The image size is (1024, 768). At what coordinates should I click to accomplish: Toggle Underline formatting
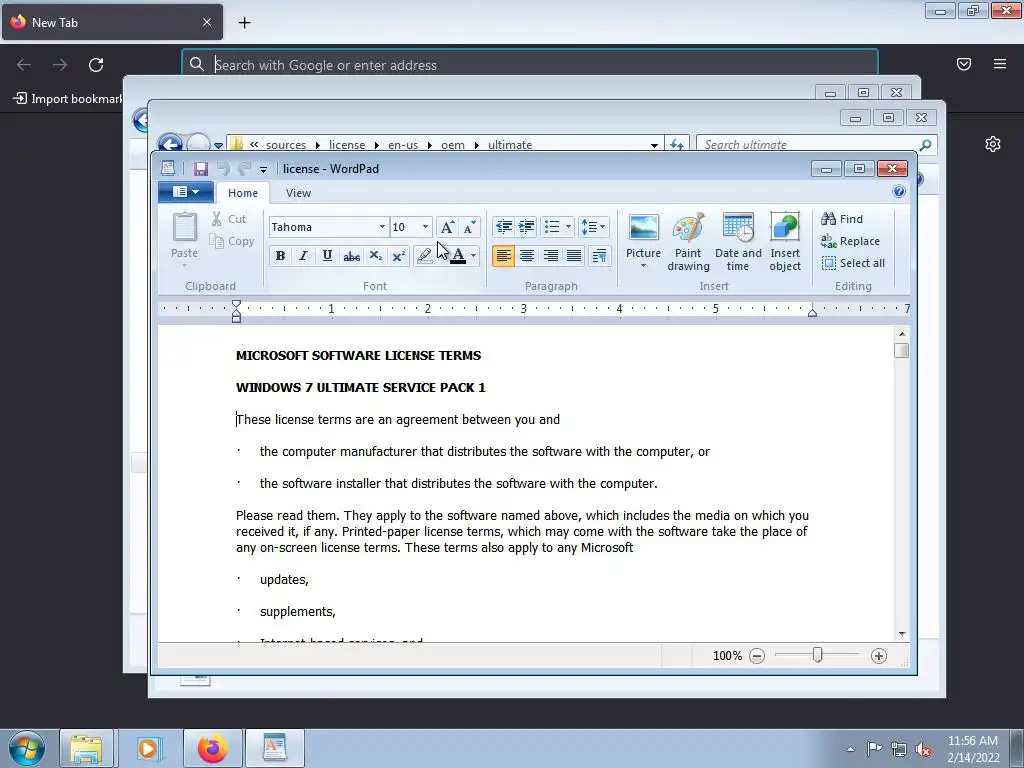point(327,255)
